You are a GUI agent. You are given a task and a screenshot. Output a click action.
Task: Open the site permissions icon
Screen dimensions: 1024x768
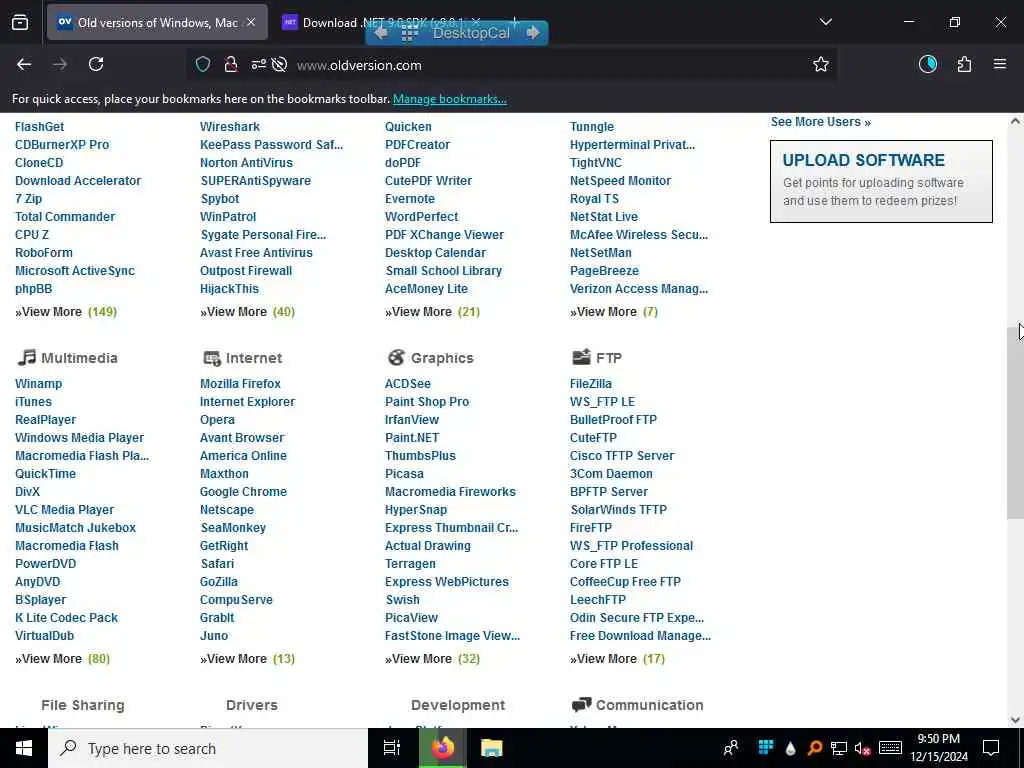[x=259, y=64]
